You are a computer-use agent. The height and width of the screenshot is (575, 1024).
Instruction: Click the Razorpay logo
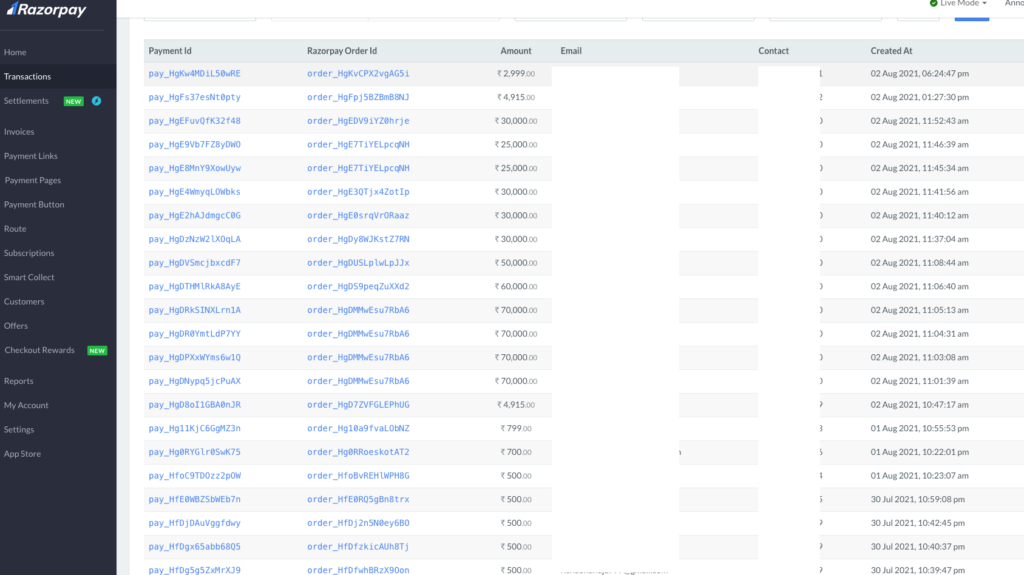click(45, 11)
